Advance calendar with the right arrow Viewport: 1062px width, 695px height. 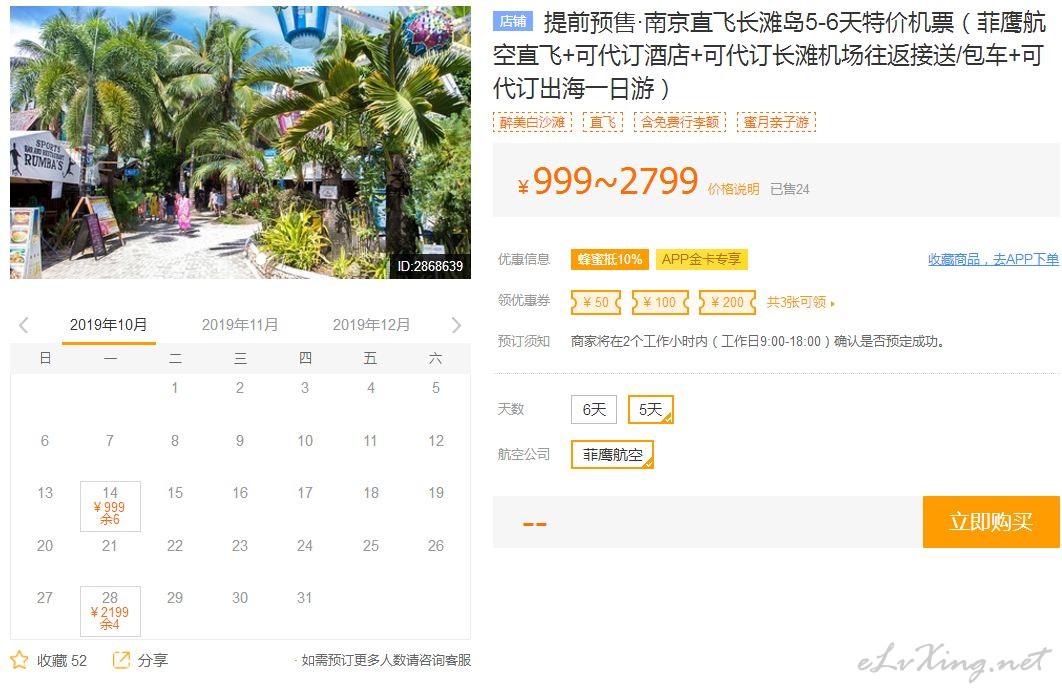(456, 325)
